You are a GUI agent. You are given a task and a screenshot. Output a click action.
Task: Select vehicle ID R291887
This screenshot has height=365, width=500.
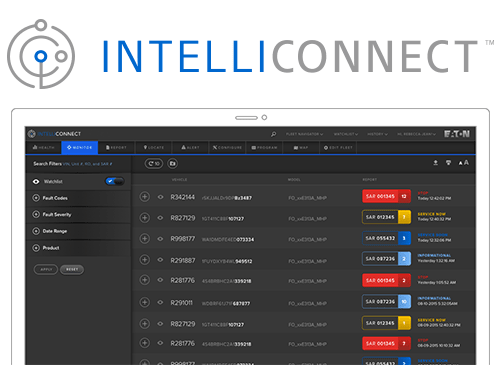point(183,260)
